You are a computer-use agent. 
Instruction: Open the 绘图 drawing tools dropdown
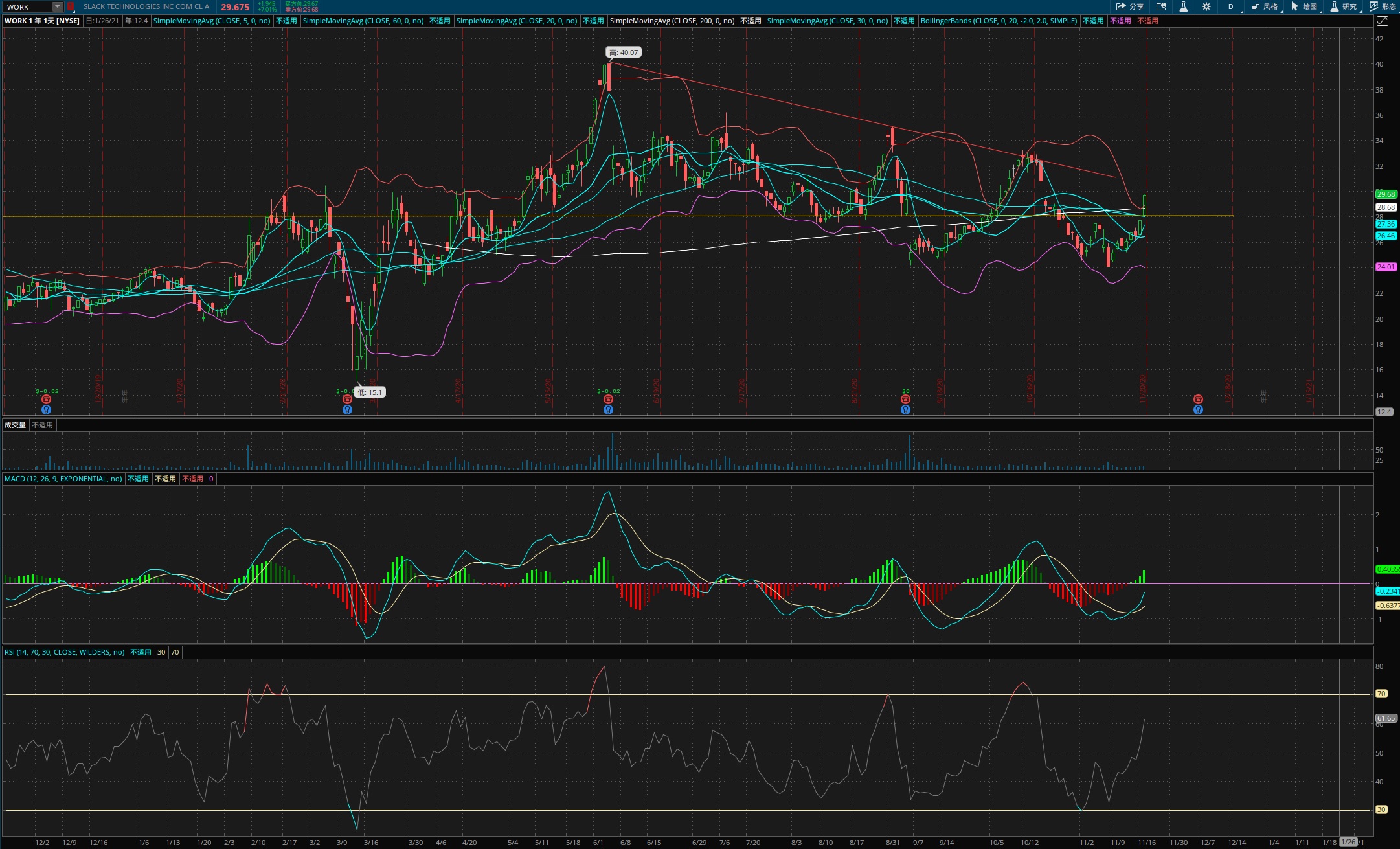[1304, 6]
